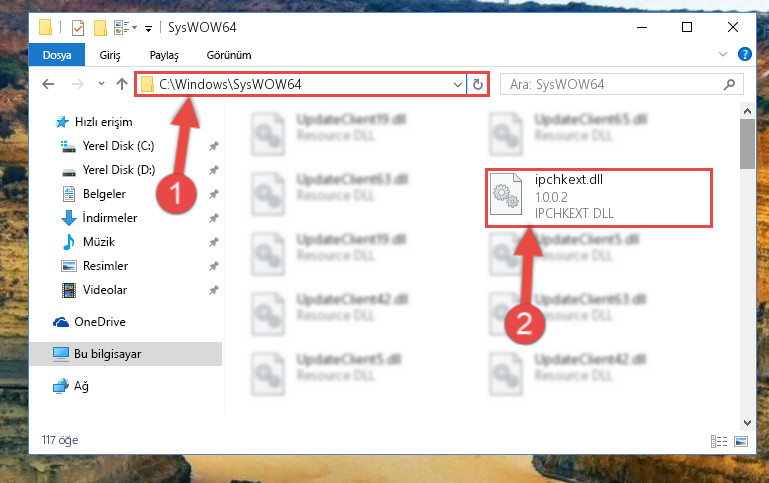Click the search magnifier icon
Screen dimensions: 769x483
[729, 84]
